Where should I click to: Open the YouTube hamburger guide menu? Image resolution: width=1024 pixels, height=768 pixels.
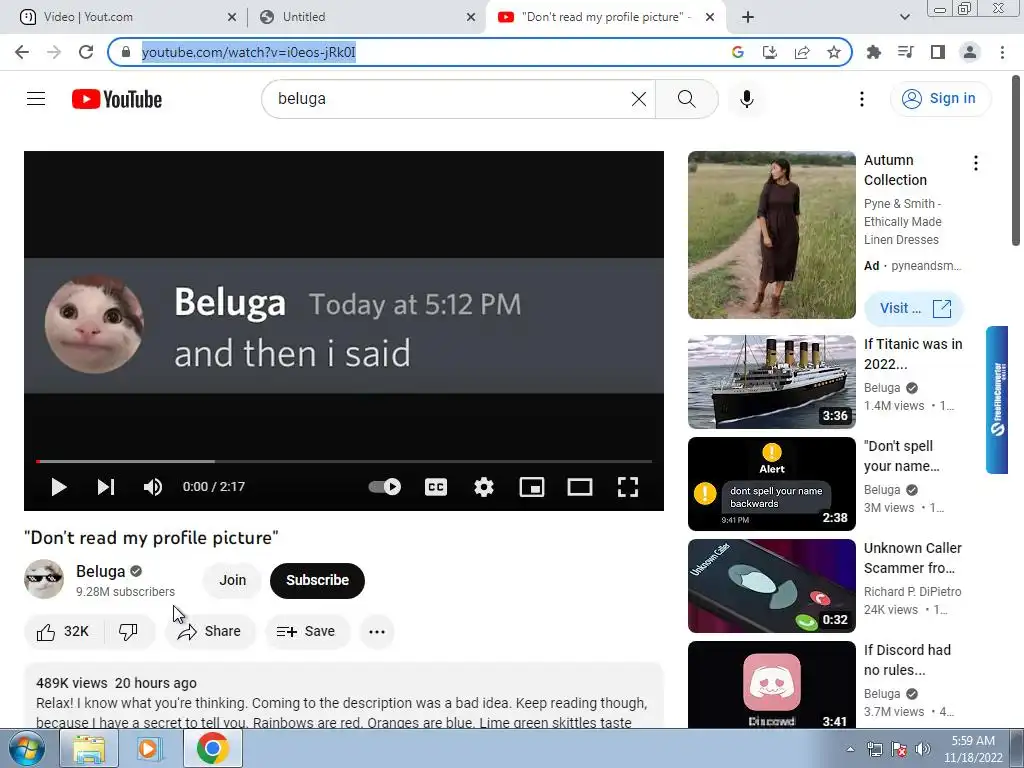(36, 99)
